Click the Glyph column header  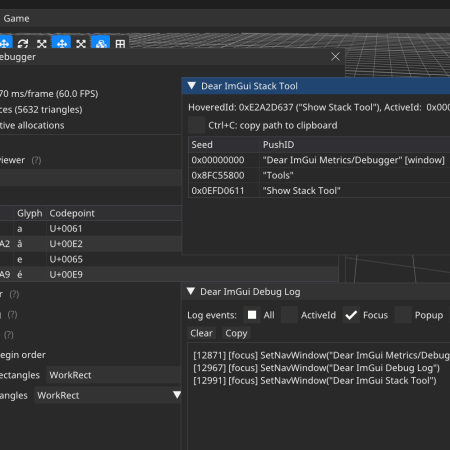30,213
